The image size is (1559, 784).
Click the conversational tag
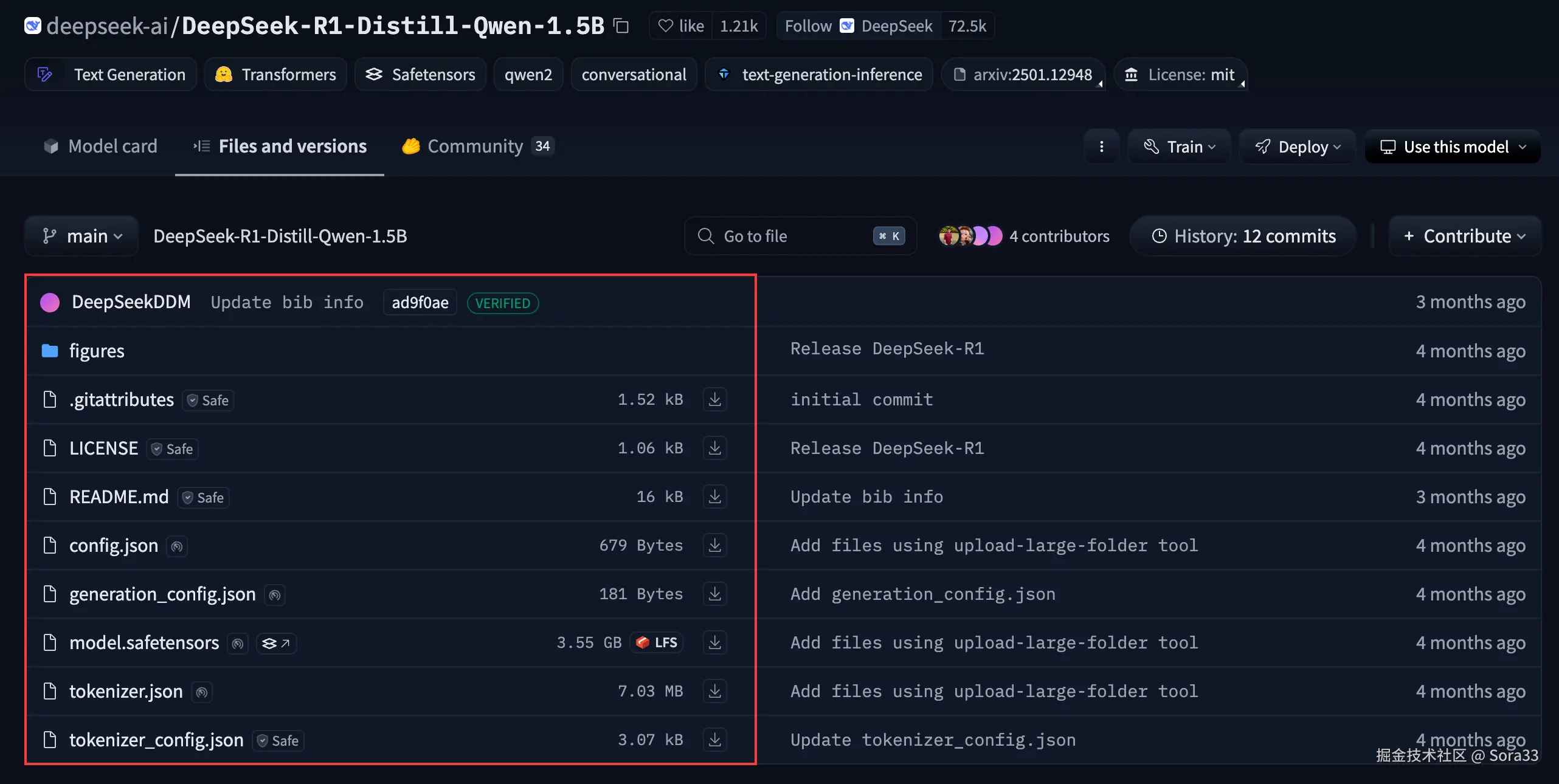click(634, 75)
